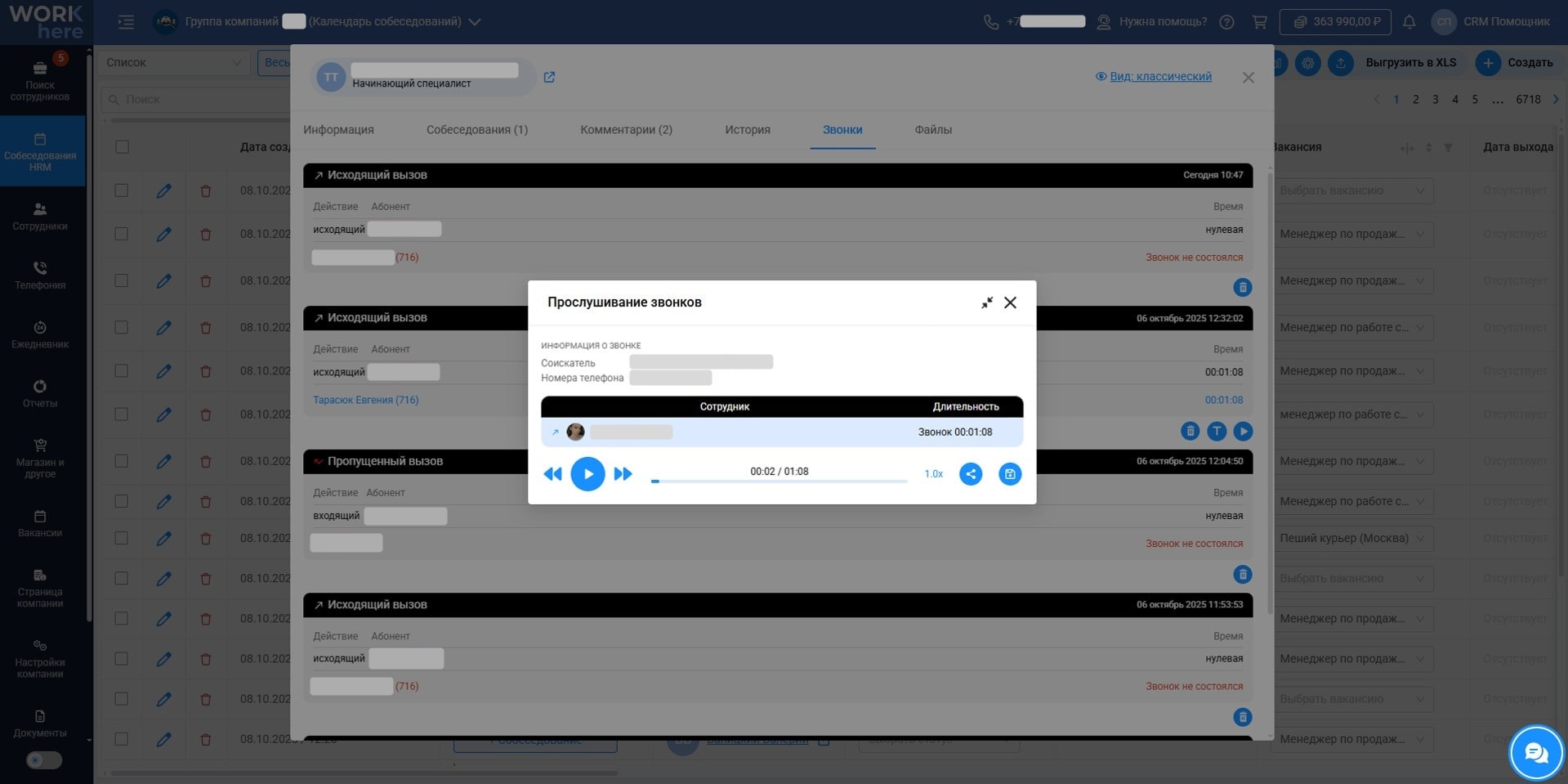This screenshot has width=1568, height=784.
Task: Open notifications bell
Action: click(1409, 22)
